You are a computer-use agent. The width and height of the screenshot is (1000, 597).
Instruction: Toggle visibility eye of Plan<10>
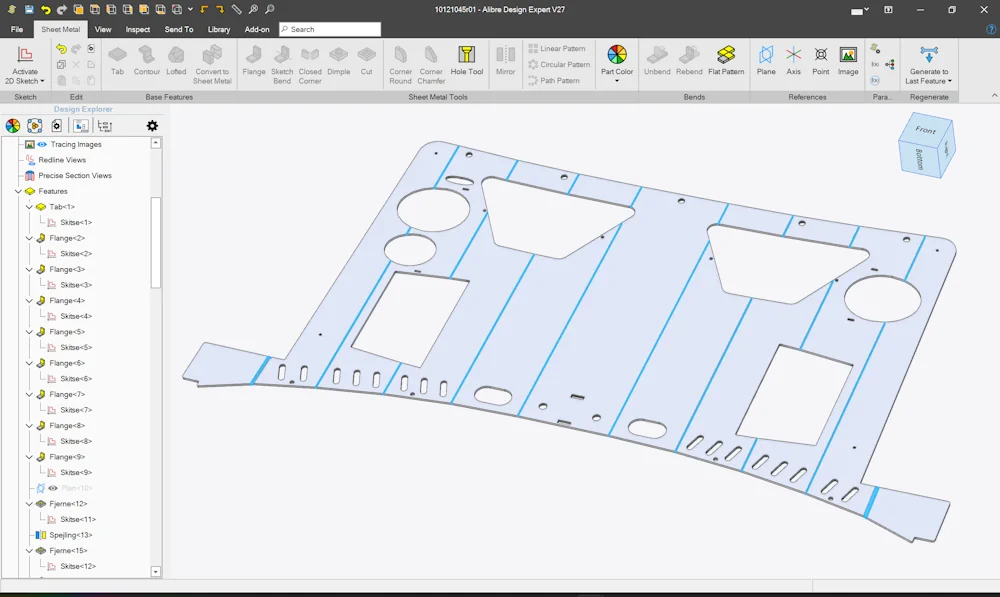[x=54, y=489]
